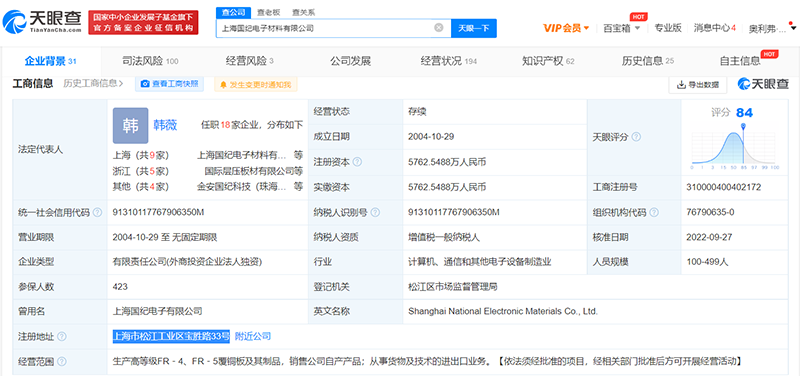The height and width of the screenshot is (376, 800).
Task: Open legal representative 韩薇 profile link
Action: pyautogui.click(x=165, y=124)
